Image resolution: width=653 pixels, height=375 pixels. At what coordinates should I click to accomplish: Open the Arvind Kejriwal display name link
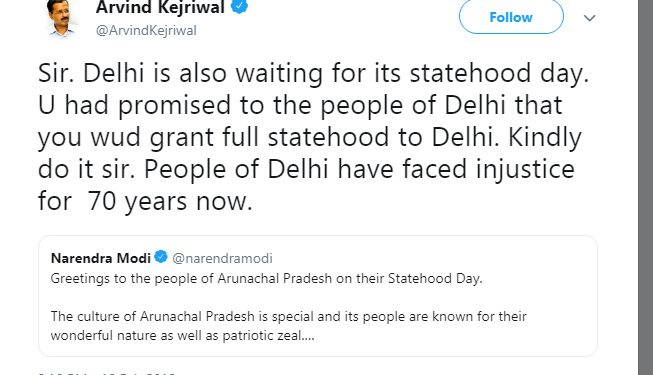pos(160,7)
